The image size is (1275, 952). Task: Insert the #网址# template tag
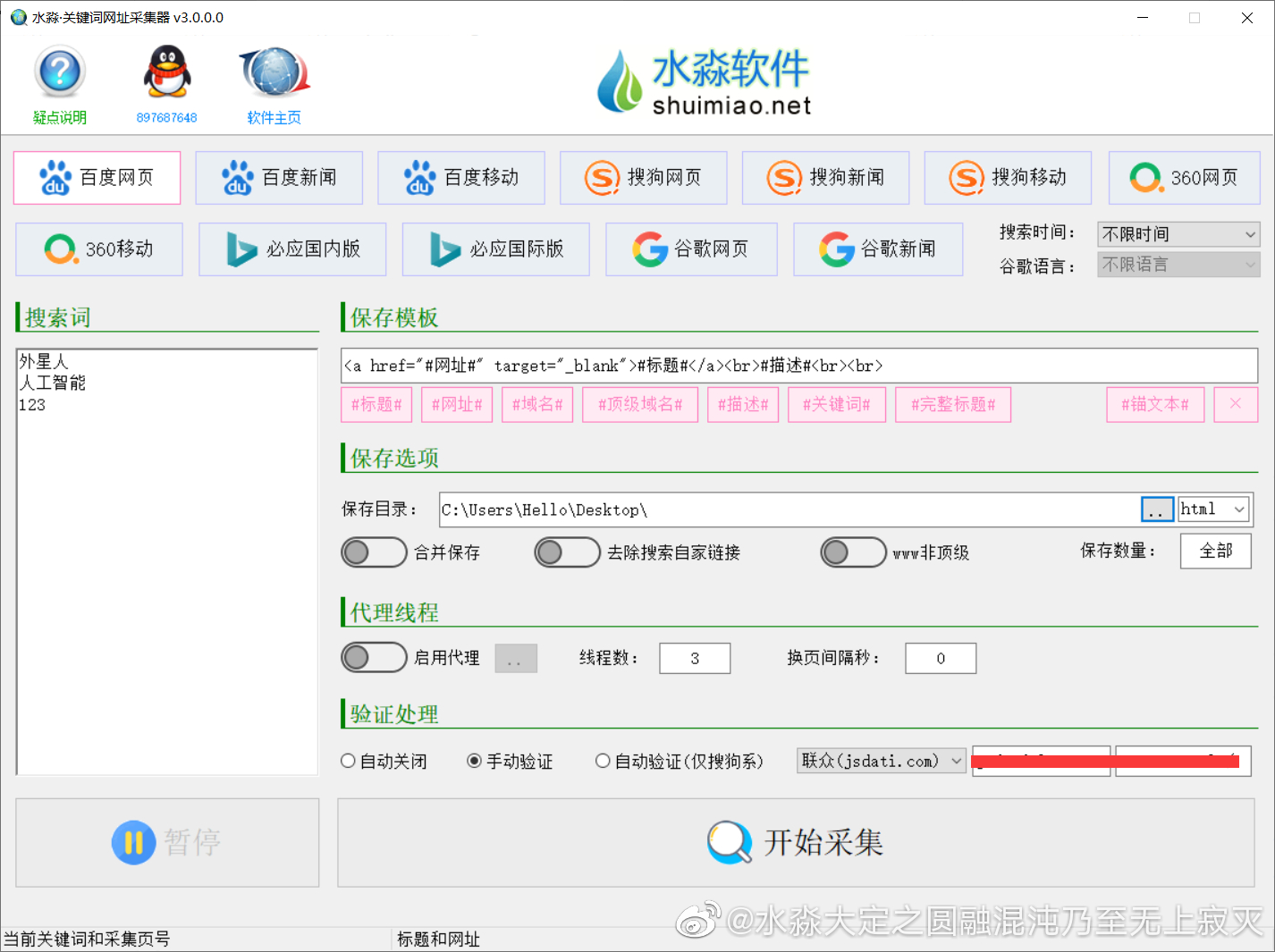click(x=457, y=405)
